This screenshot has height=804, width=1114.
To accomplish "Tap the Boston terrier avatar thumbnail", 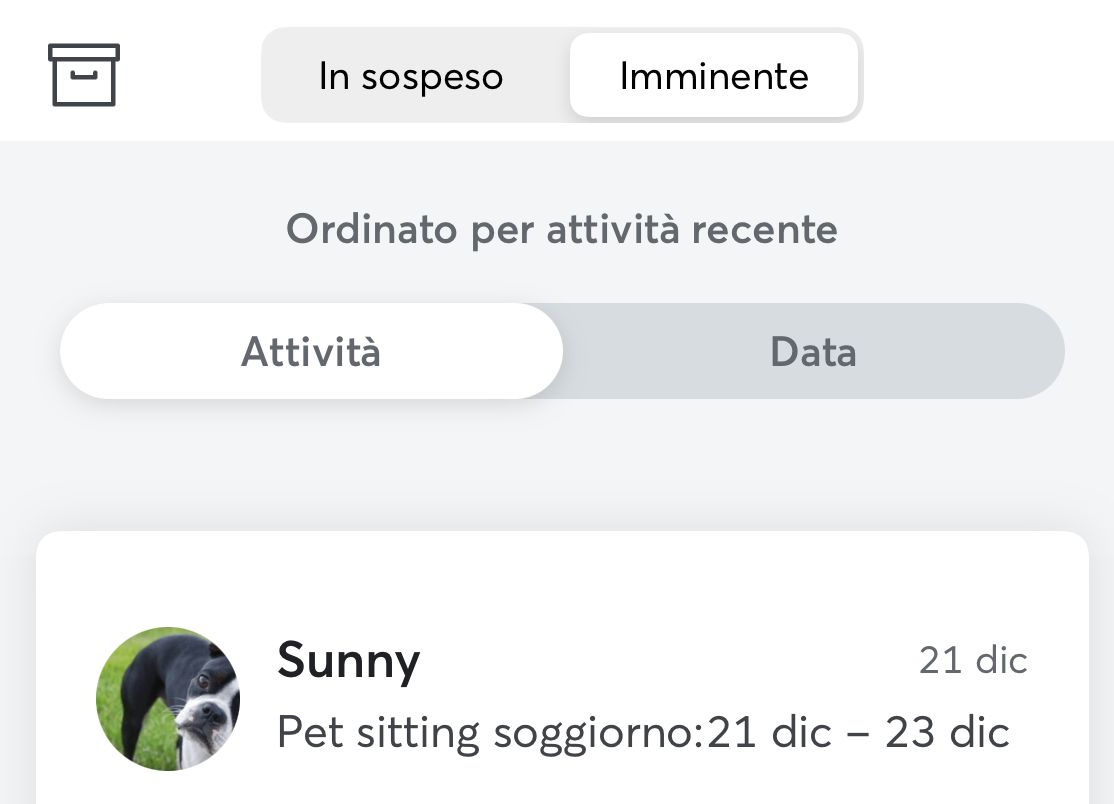I will [x=168, y=699].
